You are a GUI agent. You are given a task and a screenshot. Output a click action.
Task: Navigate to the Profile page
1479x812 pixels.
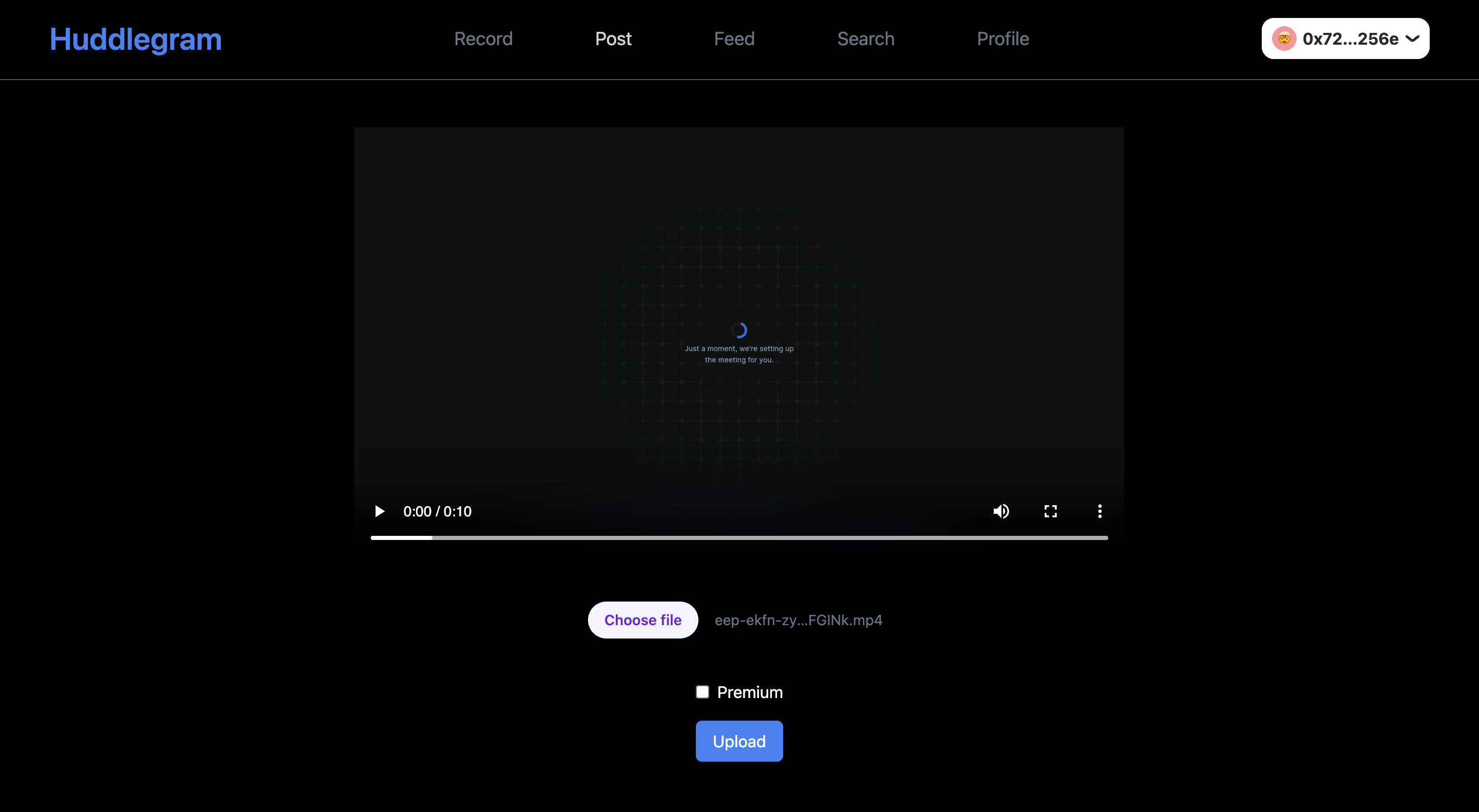click(x=1002, y=38)
